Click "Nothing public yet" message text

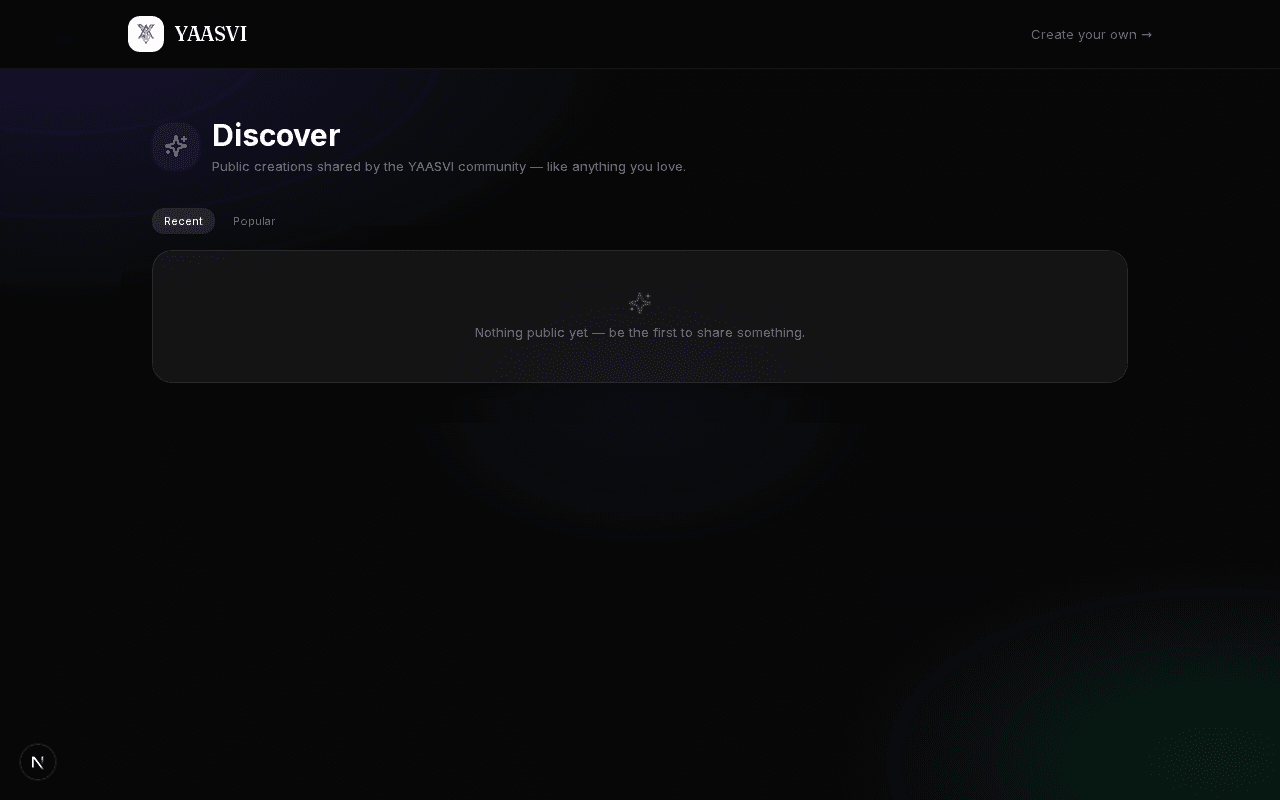click(640, 332)
